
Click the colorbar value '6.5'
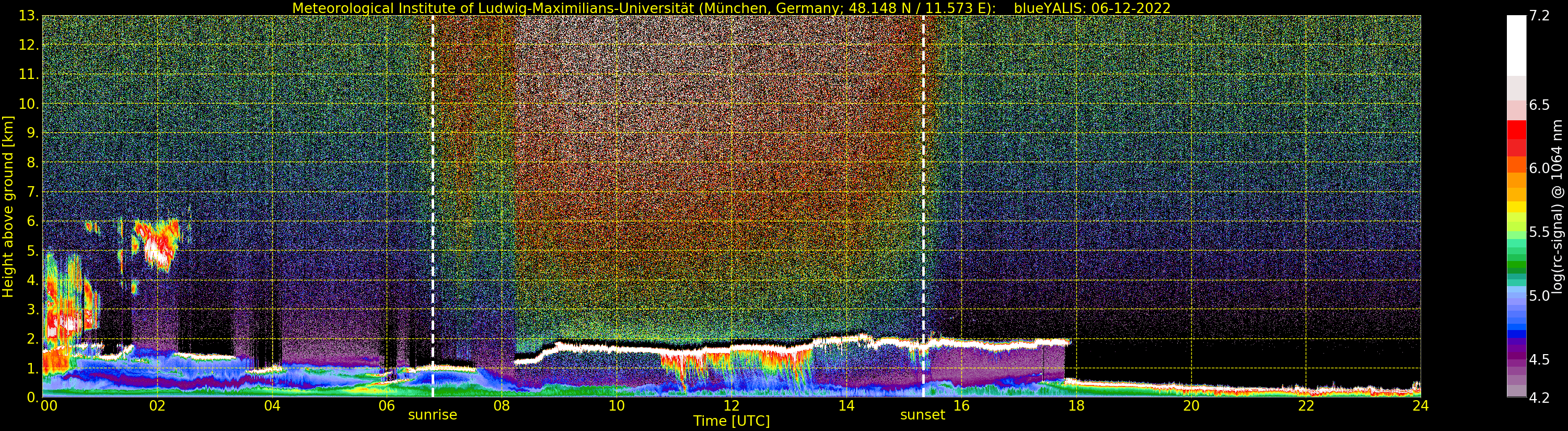click(1539, 105)
